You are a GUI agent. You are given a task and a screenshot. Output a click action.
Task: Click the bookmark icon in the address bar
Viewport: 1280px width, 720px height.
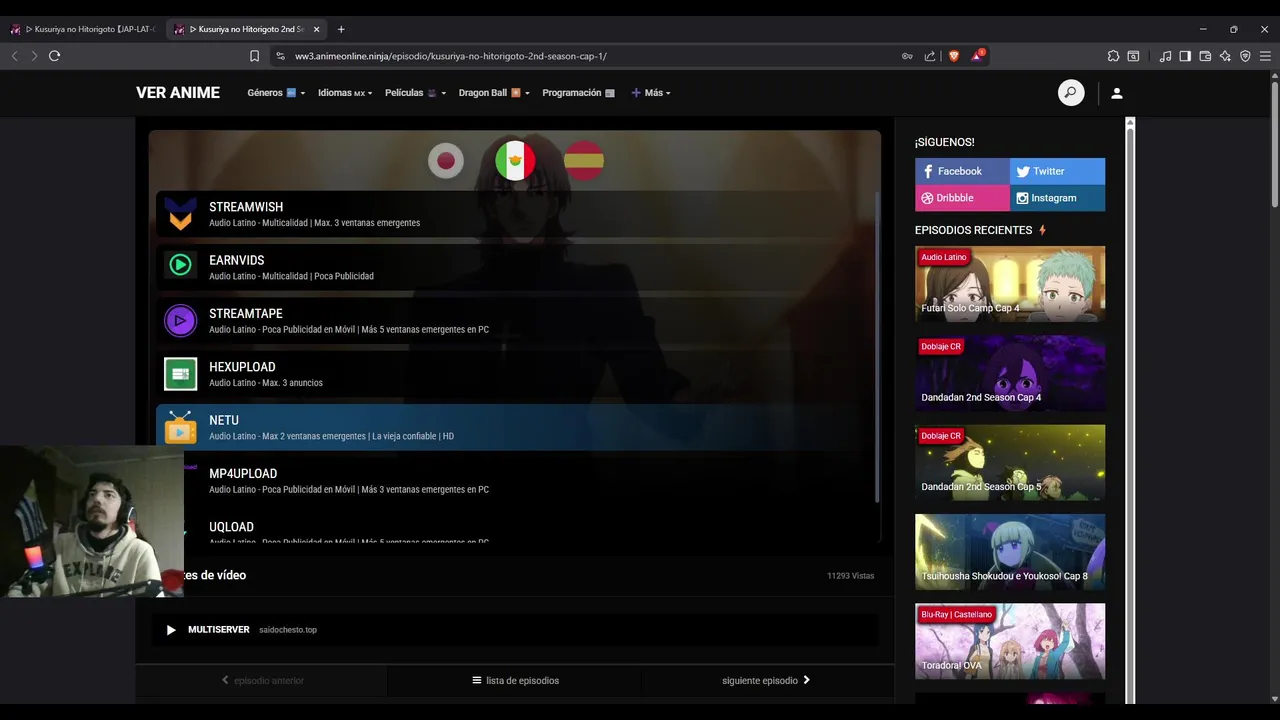pyautogui.click(x=254, y=56)
